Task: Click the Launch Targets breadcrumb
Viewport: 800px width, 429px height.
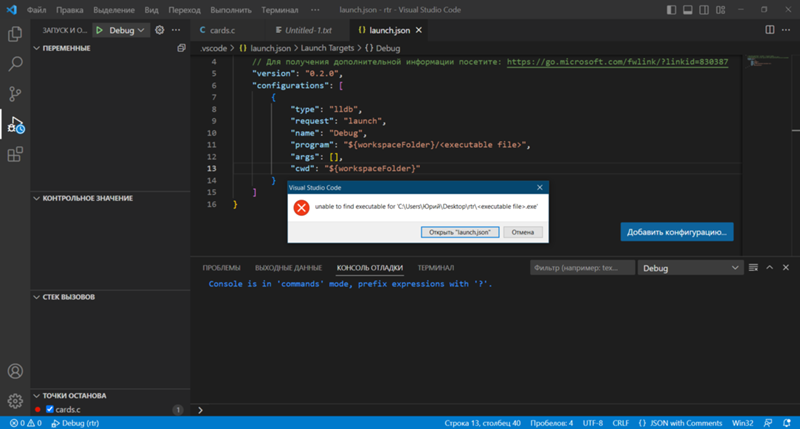Action: (x=327, y=48)
